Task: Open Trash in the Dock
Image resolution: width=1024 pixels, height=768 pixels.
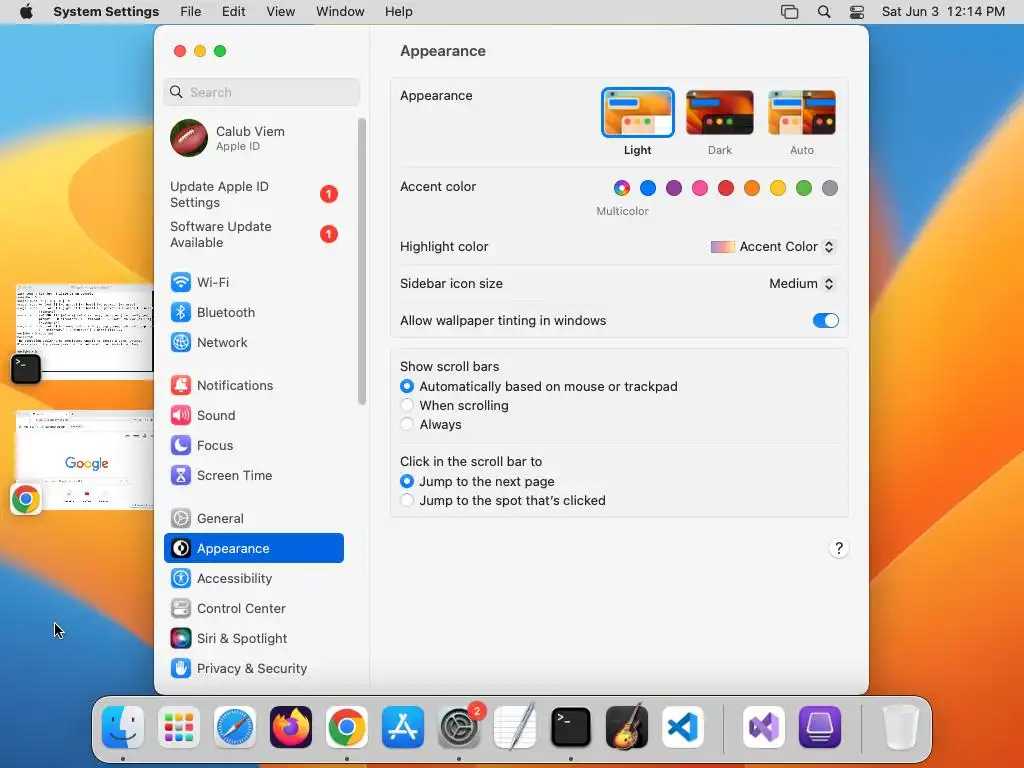Action: tap(901, 727)
